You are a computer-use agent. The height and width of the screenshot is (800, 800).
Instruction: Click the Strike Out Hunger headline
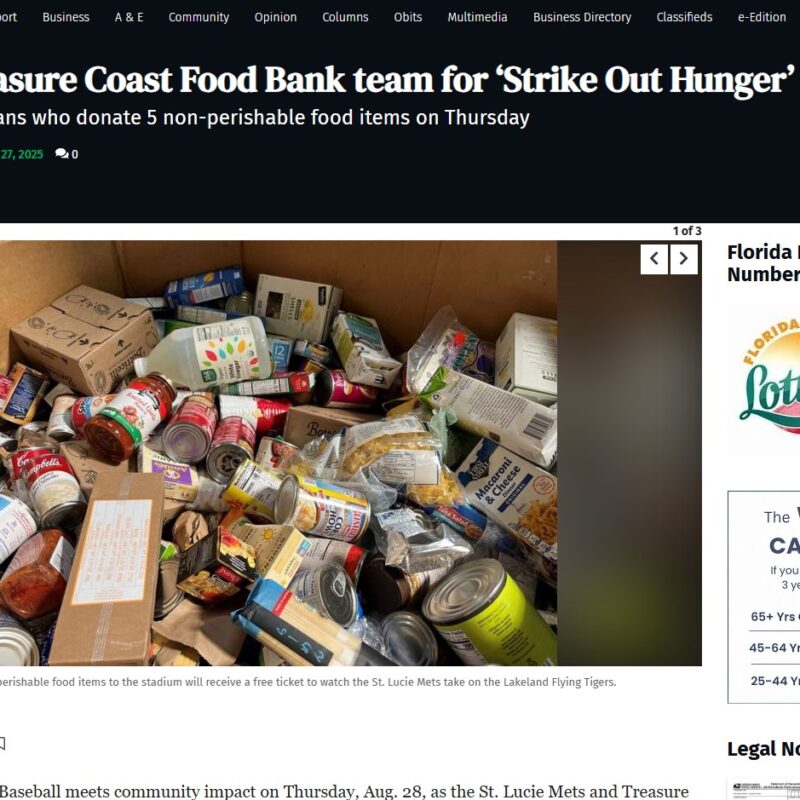tap(397, 80)
